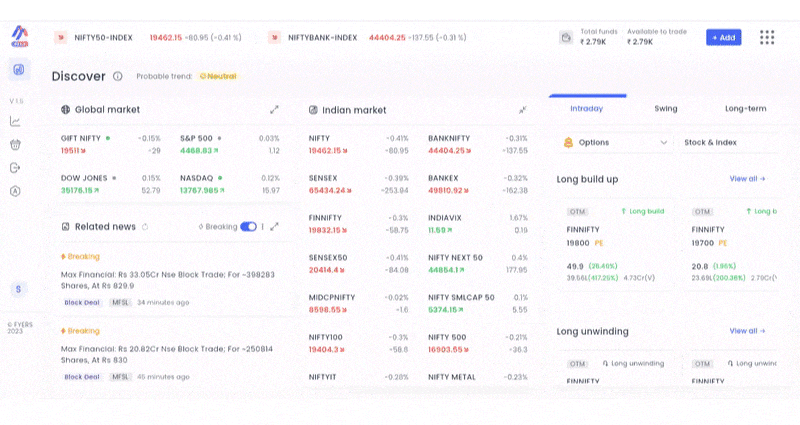Select BANKEX in Indian market
Image resolution: width=800 pixels, height=425 pixels.
(x=478, y=184)
